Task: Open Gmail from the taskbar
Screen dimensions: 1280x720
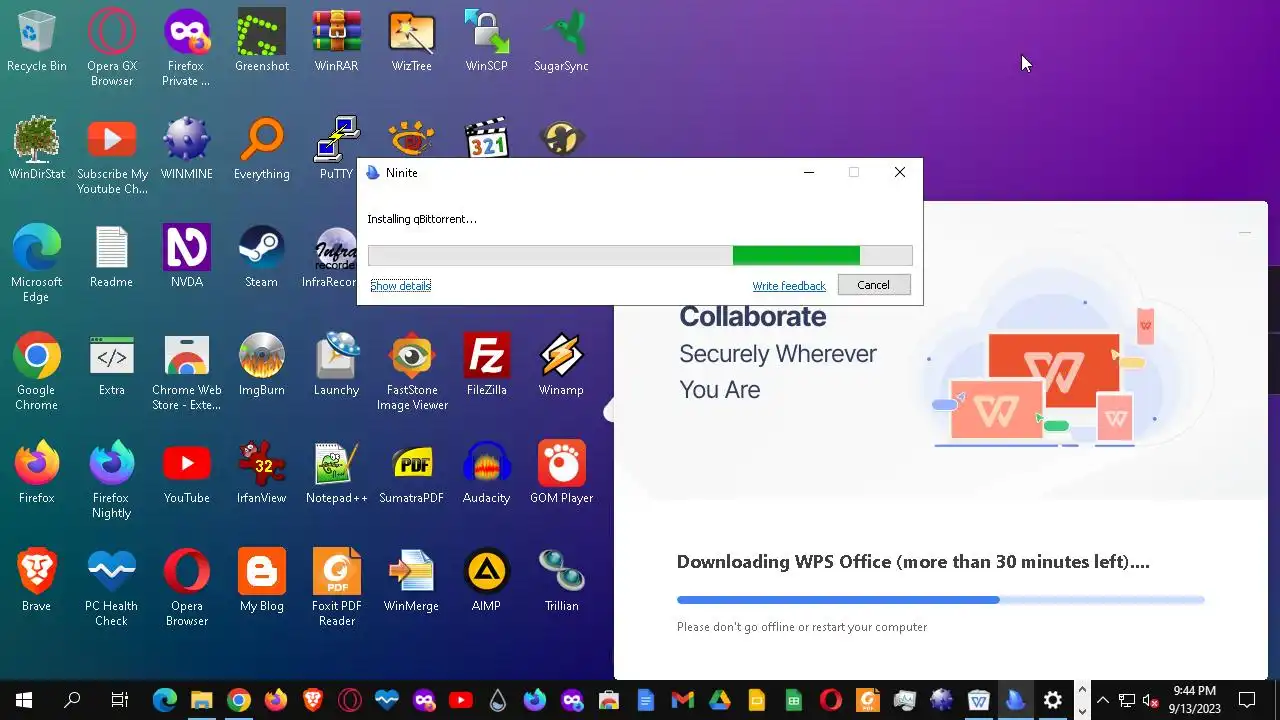Action: click(x=682, y=700)
